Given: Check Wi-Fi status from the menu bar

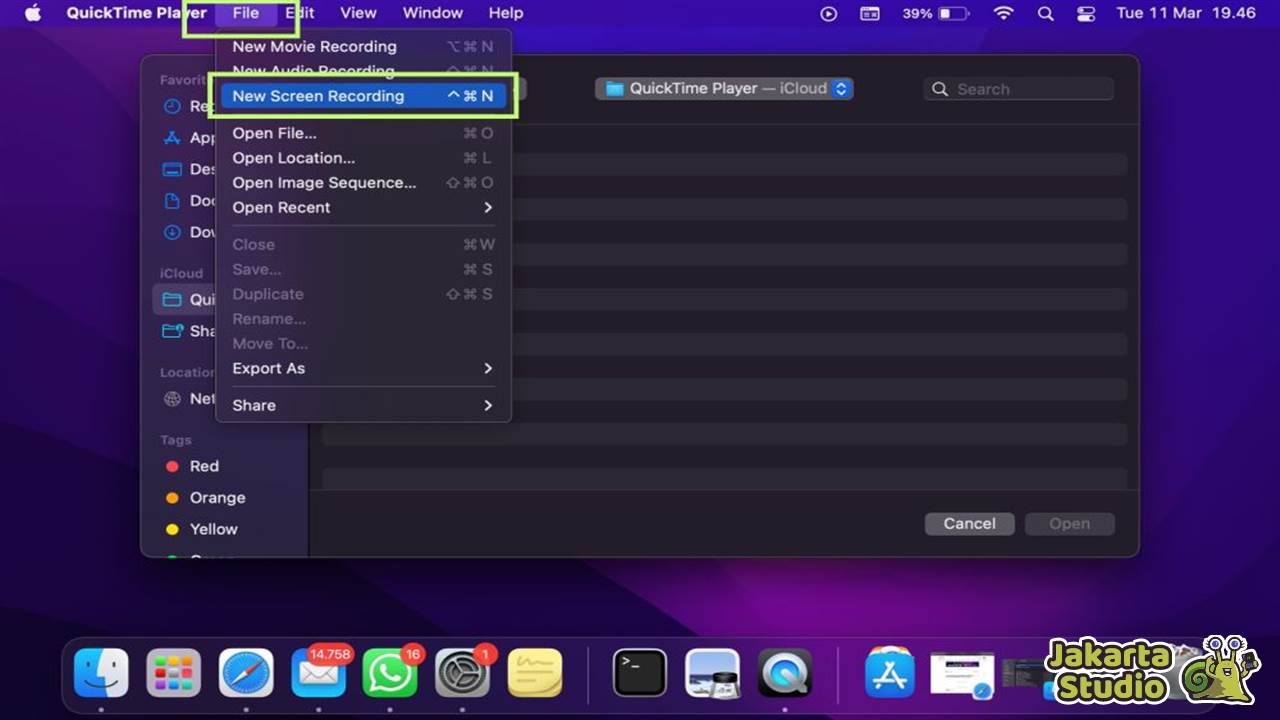Looking at the screenshot, I should 1002,13.
